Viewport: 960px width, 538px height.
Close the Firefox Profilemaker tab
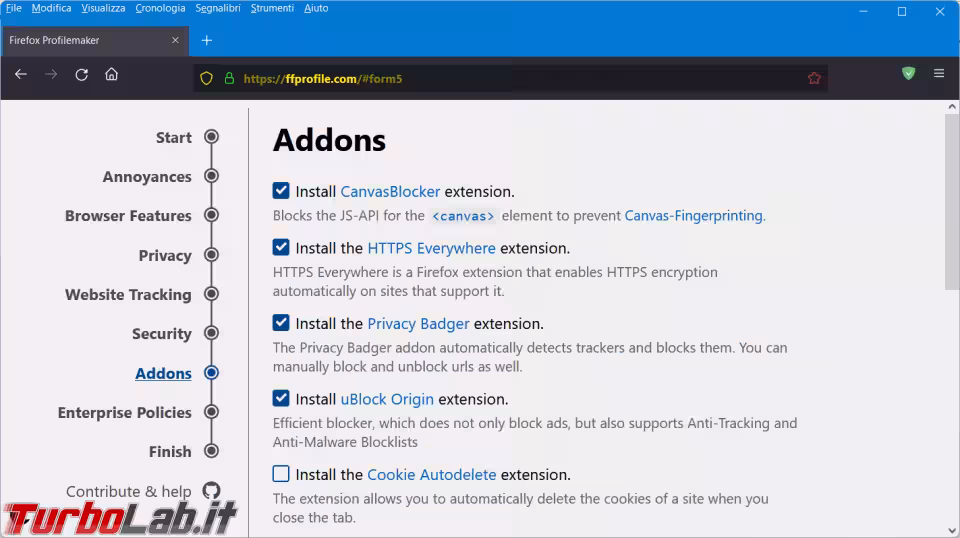click(176, 40)
